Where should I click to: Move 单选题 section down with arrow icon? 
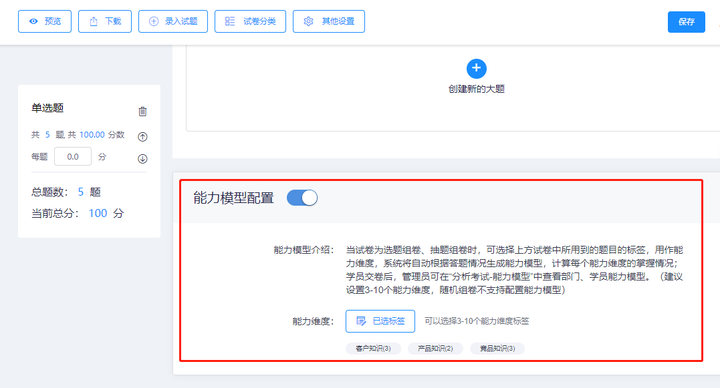point(142,158)
